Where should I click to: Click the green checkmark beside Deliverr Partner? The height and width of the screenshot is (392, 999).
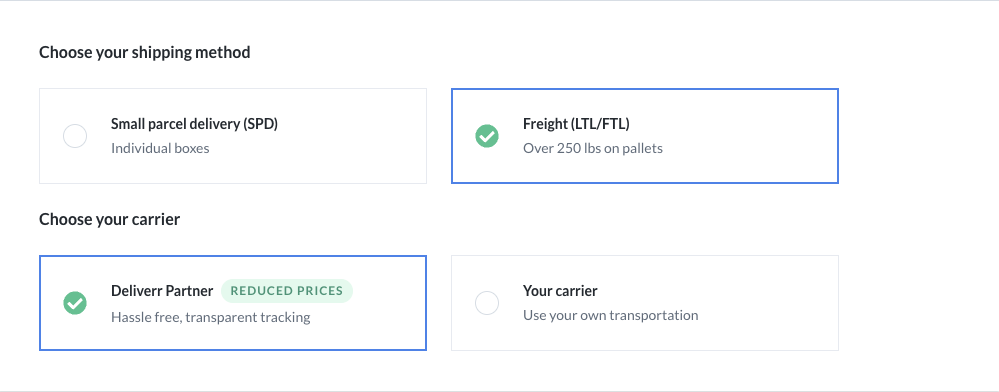click(75, 303)
